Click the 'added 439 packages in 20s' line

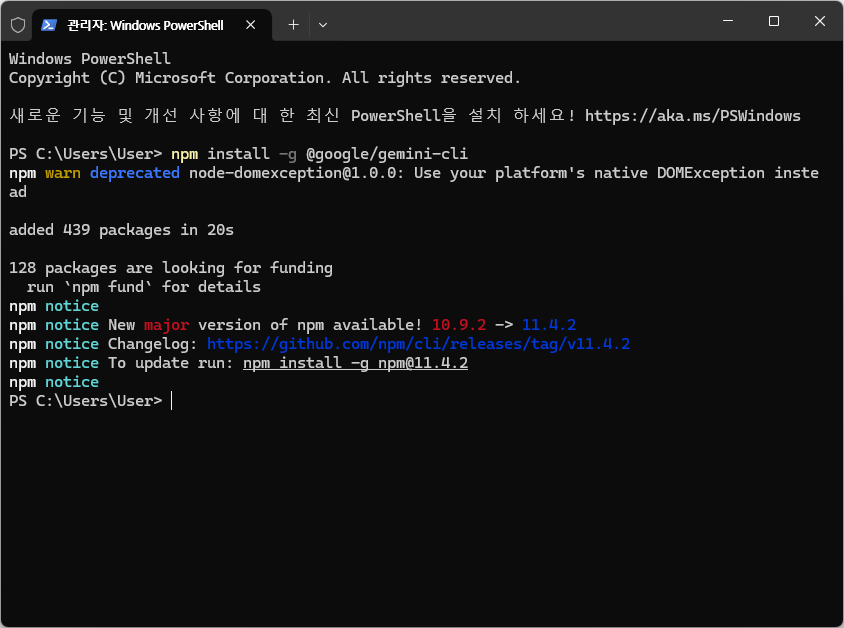[x=121, y=230]
